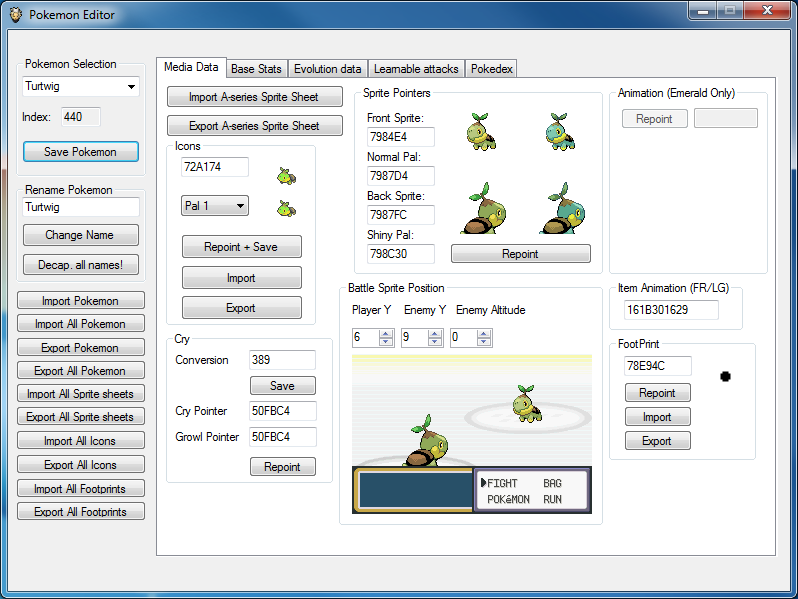The height and width of the screenshot is (599, 798).
Task: Click the Back Sprite pointer field
Action: click(x=401, y=215)
